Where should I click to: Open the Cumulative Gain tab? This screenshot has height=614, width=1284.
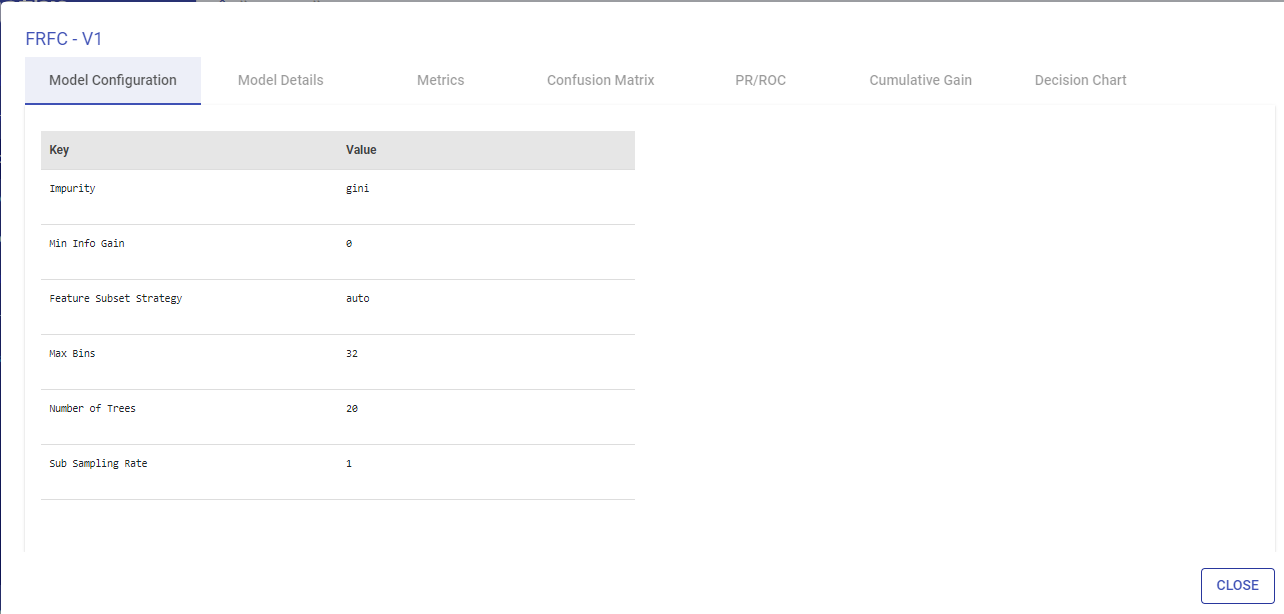[920, 80]
